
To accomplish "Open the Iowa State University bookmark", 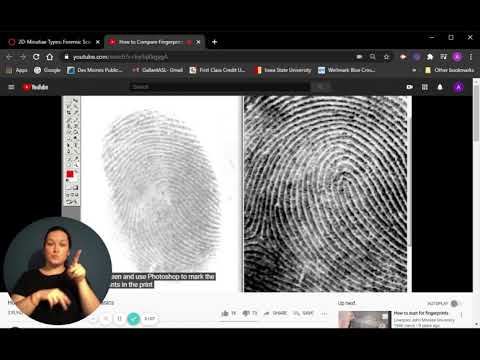I will (283, 70).
